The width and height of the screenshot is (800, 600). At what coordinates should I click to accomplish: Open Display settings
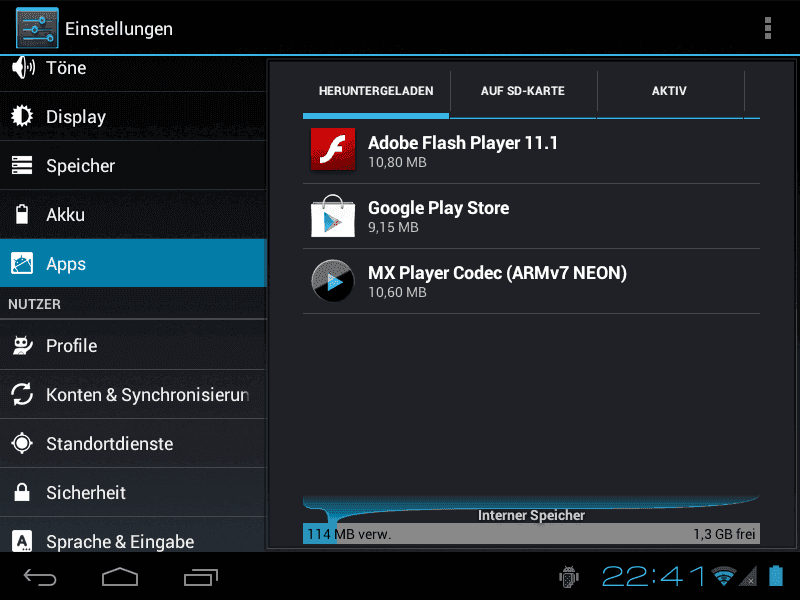point(133,116)
